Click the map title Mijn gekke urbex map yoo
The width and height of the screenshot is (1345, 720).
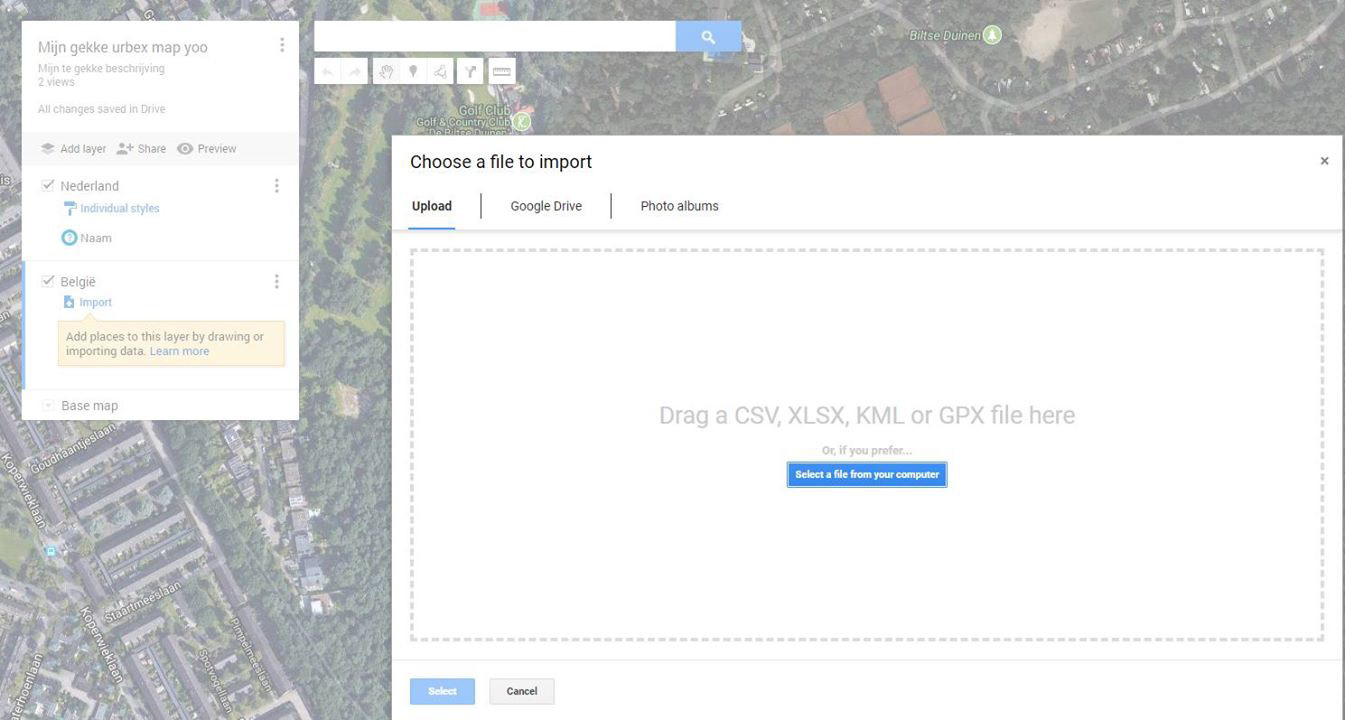click(x=123, y=47)
